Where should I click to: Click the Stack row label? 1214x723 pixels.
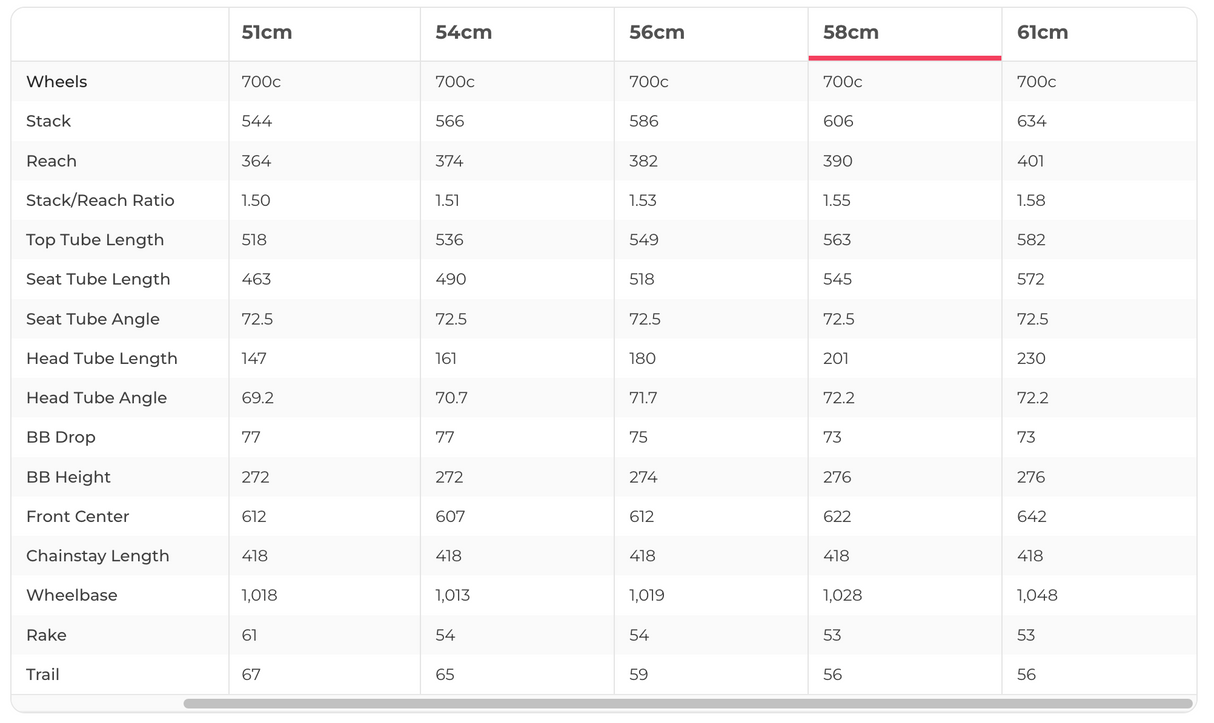tap(49, 121)
